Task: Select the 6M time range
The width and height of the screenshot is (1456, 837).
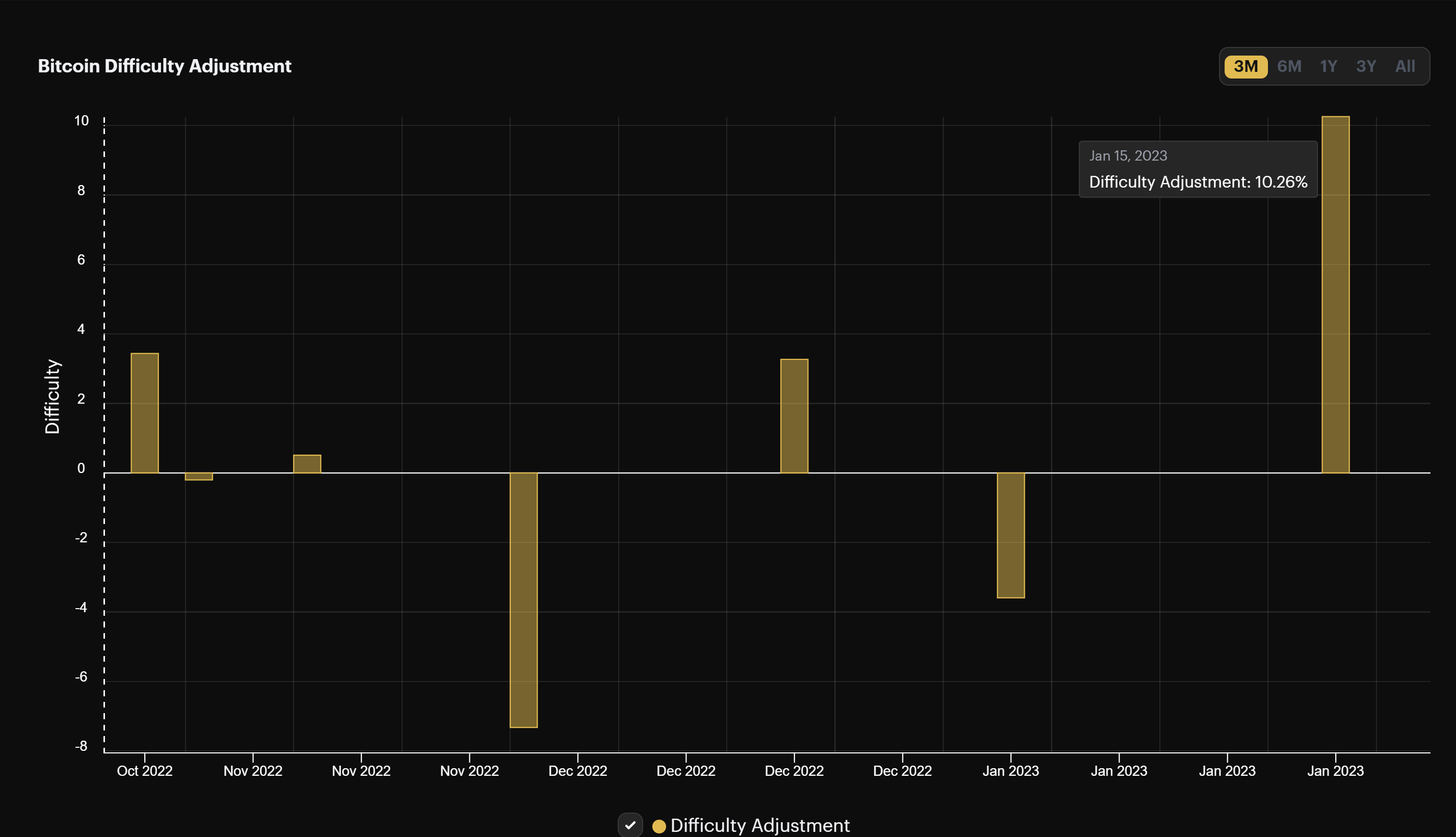Action: [1290, 66]
